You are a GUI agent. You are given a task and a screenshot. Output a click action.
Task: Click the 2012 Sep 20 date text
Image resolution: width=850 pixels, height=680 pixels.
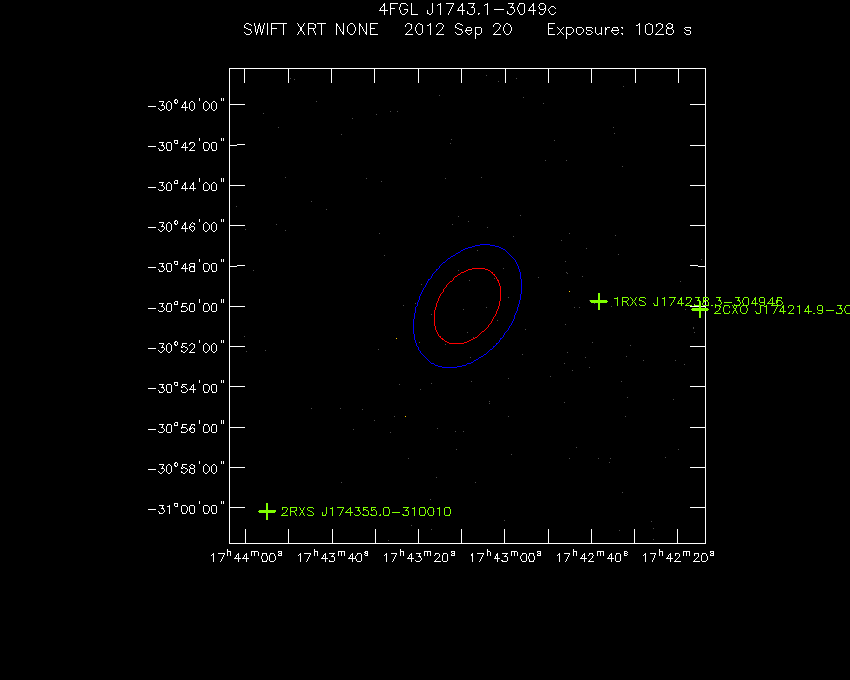(x=458, y=30)
